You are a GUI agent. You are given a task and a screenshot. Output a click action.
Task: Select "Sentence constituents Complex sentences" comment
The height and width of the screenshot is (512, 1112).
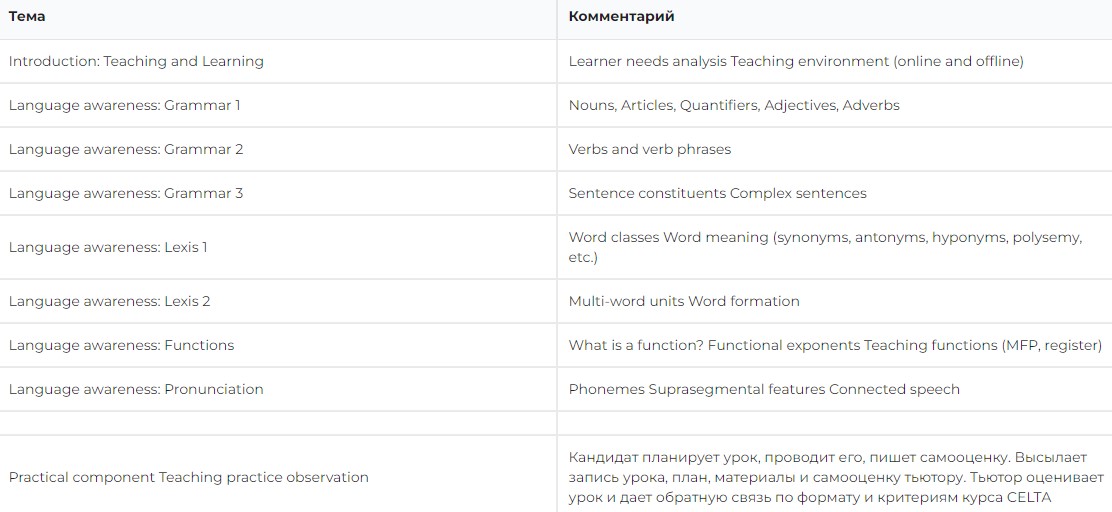[717, 193]
